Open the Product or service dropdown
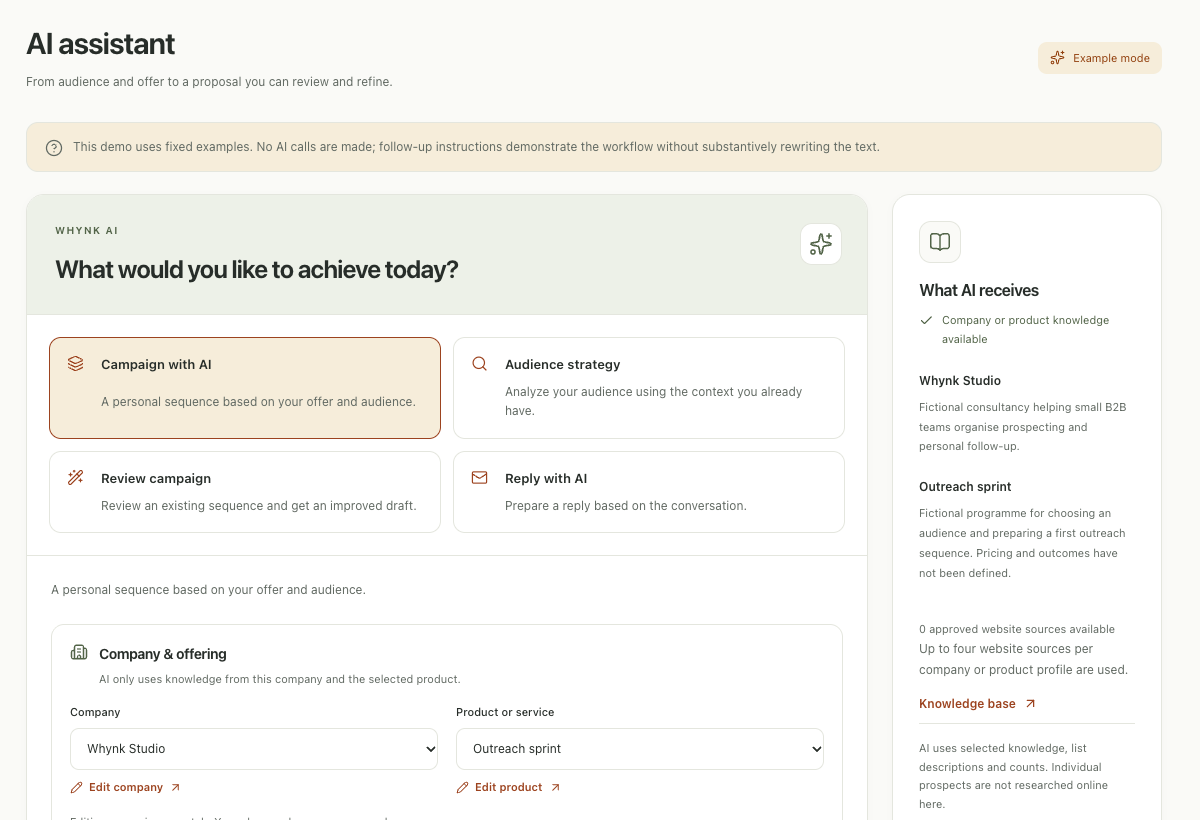1200x820 pixels. [x=640, y=749]
